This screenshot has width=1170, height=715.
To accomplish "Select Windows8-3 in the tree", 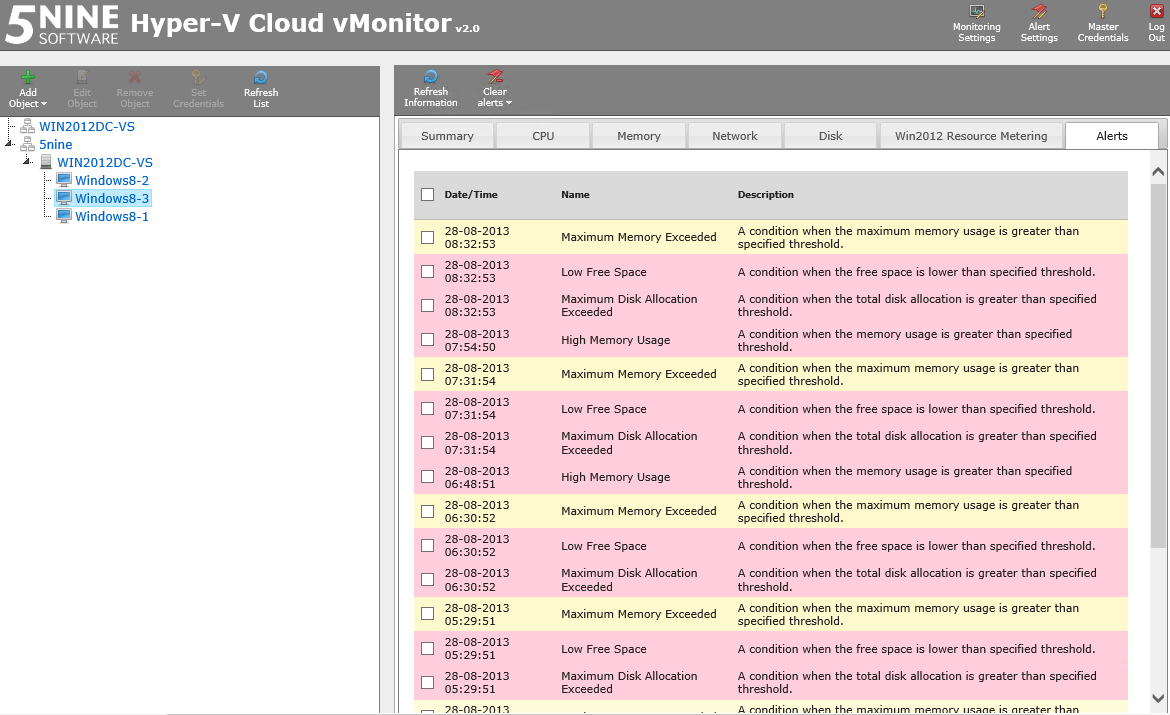I will point(112,198).
